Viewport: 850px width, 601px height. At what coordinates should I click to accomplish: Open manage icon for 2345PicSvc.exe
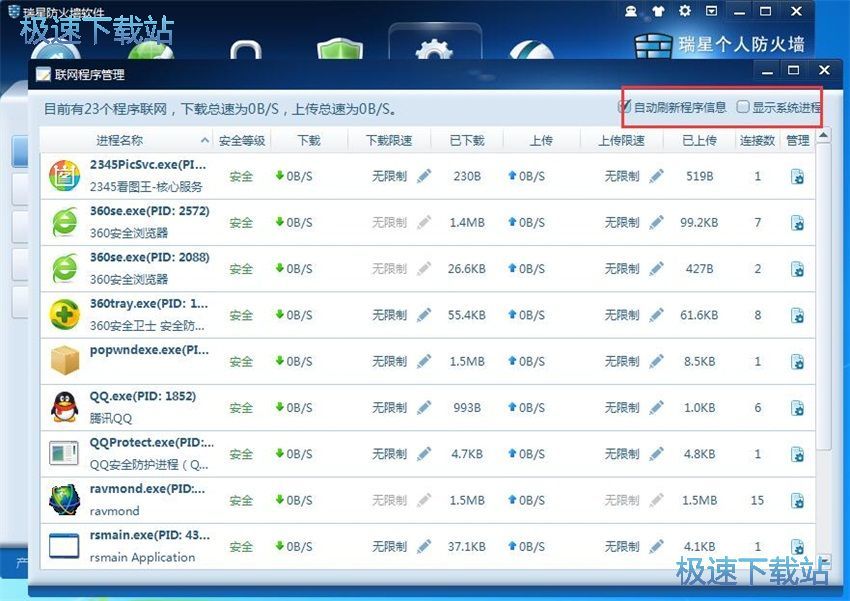[797, 177]
